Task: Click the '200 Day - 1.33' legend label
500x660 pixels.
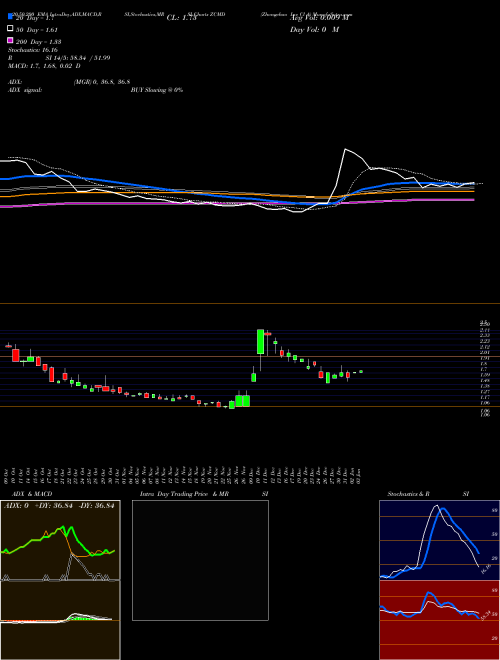Action: [39, 42]
